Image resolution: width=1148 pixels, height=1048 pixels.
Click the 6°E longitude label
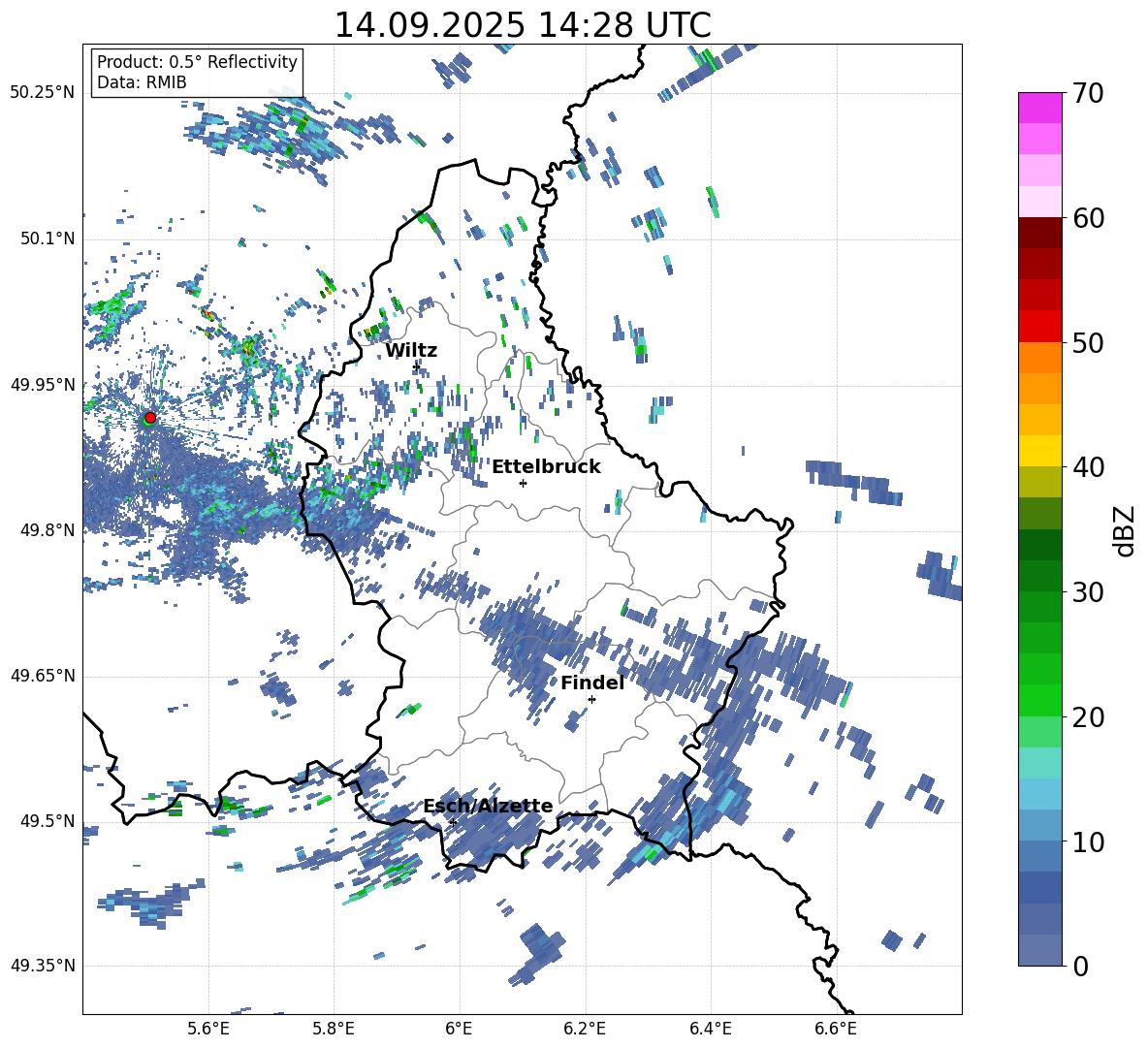tap(459, 1029)
